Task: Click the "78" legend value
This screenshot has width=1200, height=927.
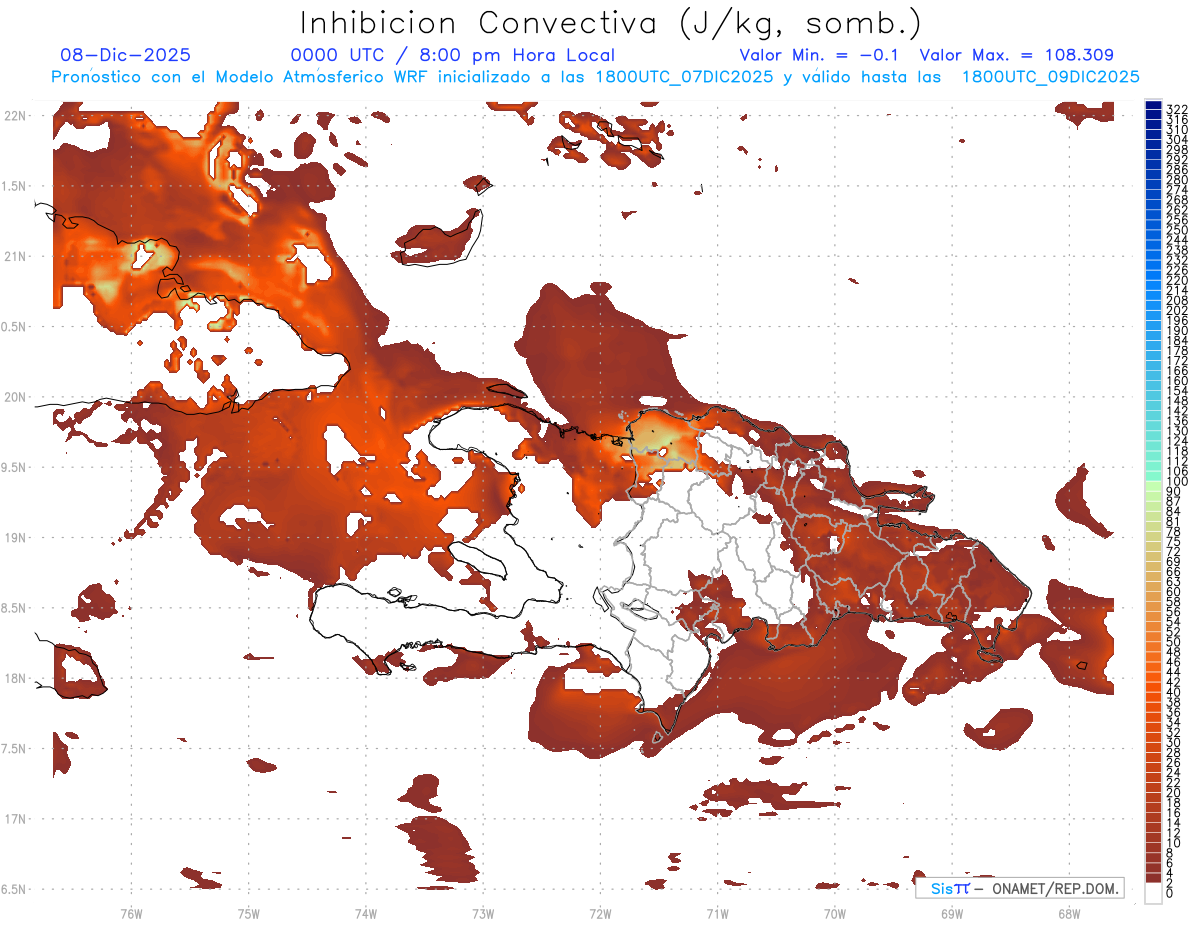Action: pos(1174,531)
